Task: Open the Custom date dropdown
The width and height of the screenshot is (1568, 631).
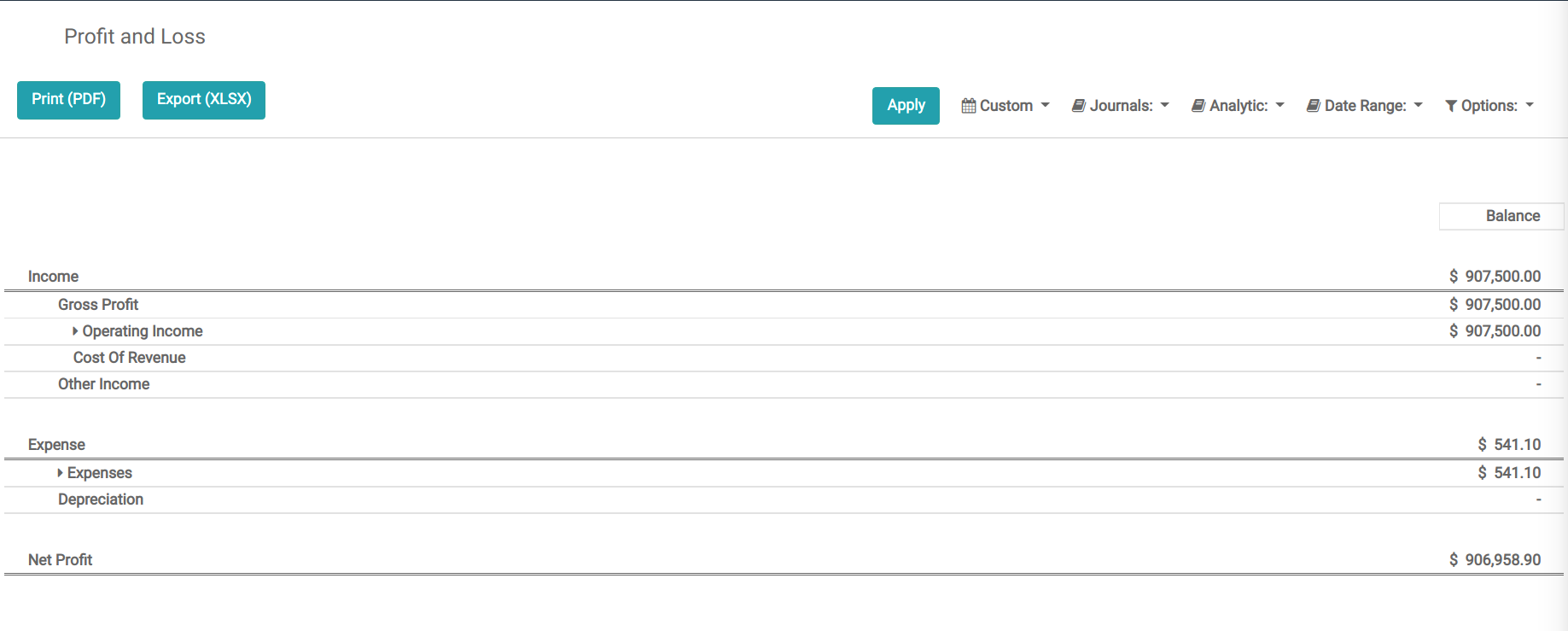Action: coord(1007,106)
